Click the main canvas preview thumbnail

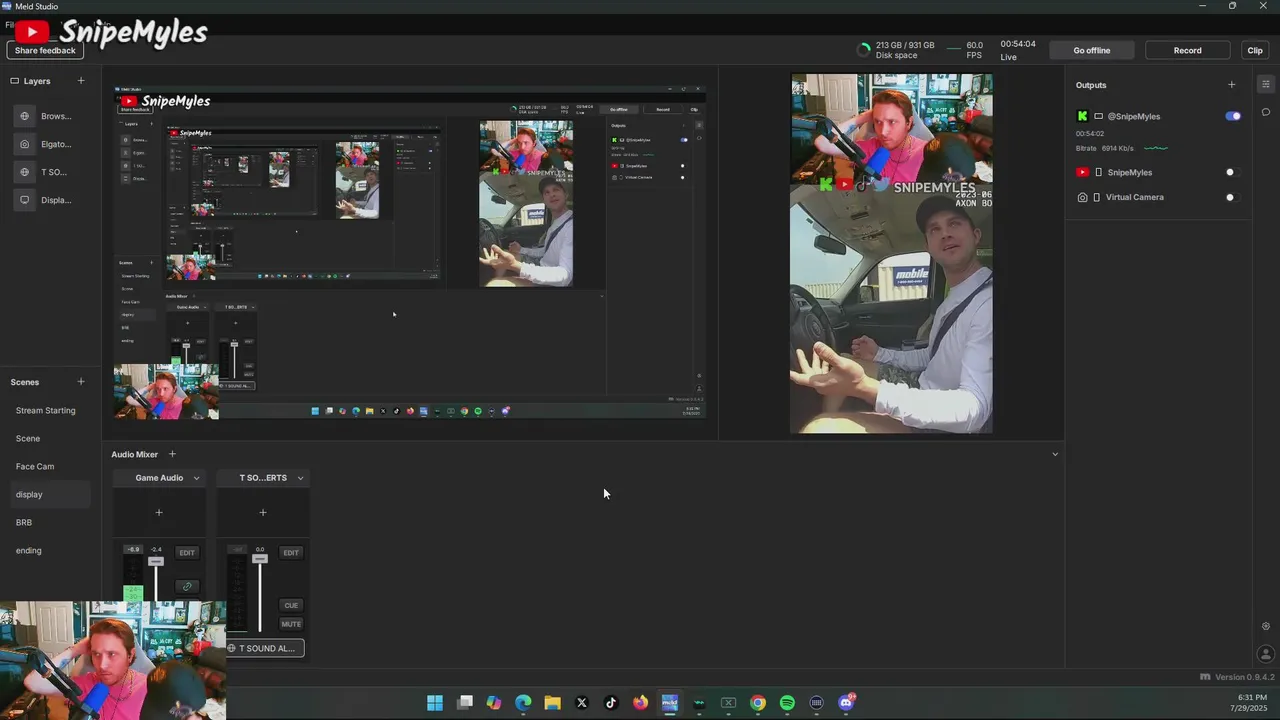point(410,251)
